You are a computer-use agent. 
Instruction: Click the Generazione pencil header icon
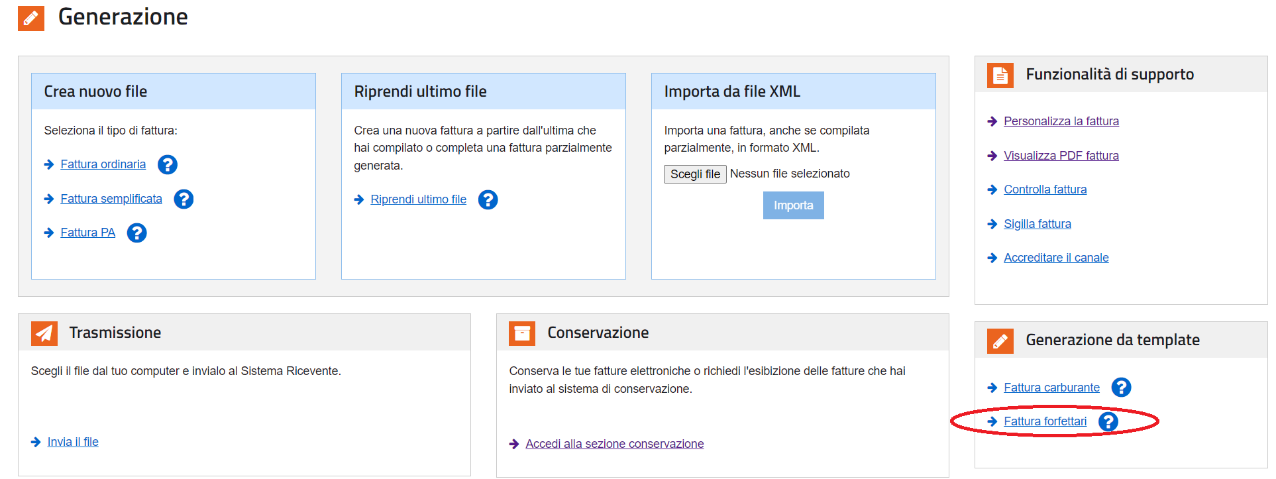click(x=31, y=18)
